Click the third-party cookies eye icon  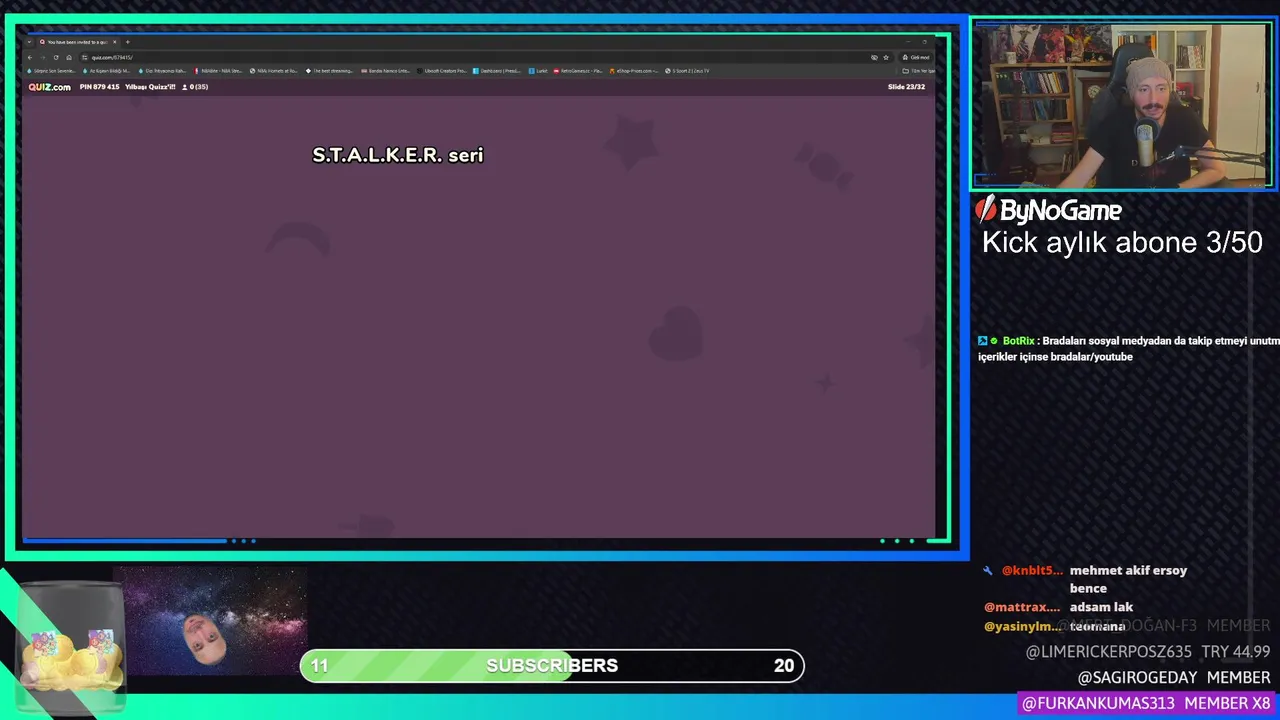pyautogui.click(x=874, y=57)
